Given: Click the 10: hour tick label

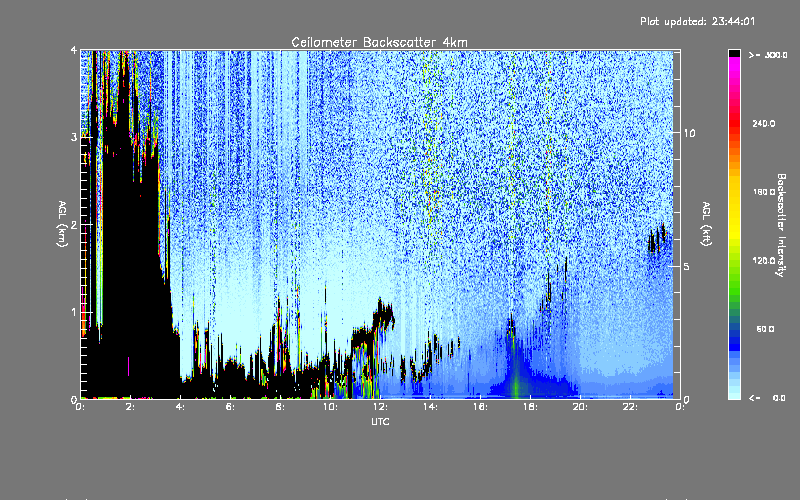Looking at the screenshot, I should point(330,407).
